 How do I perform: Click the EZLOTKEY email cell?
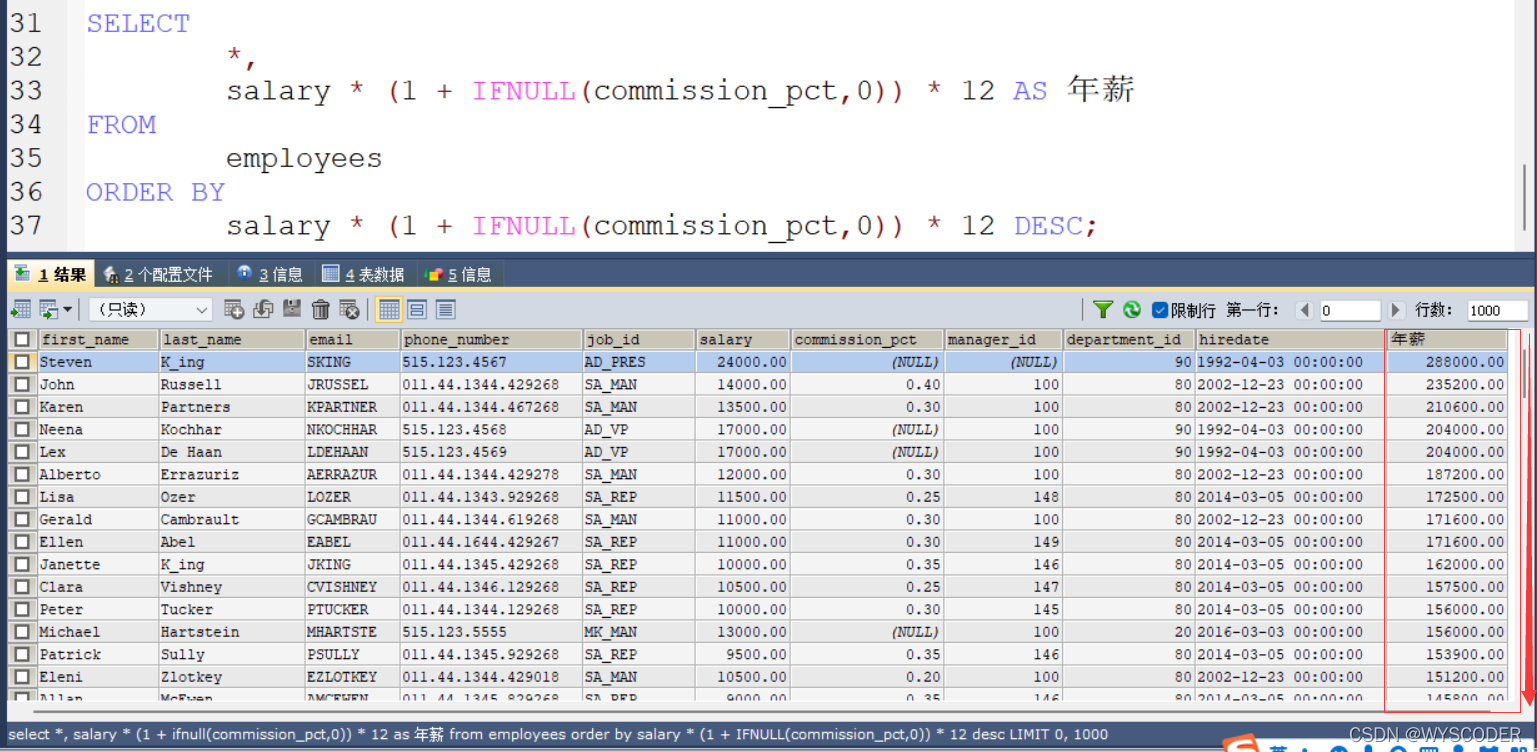coord(352,677)
